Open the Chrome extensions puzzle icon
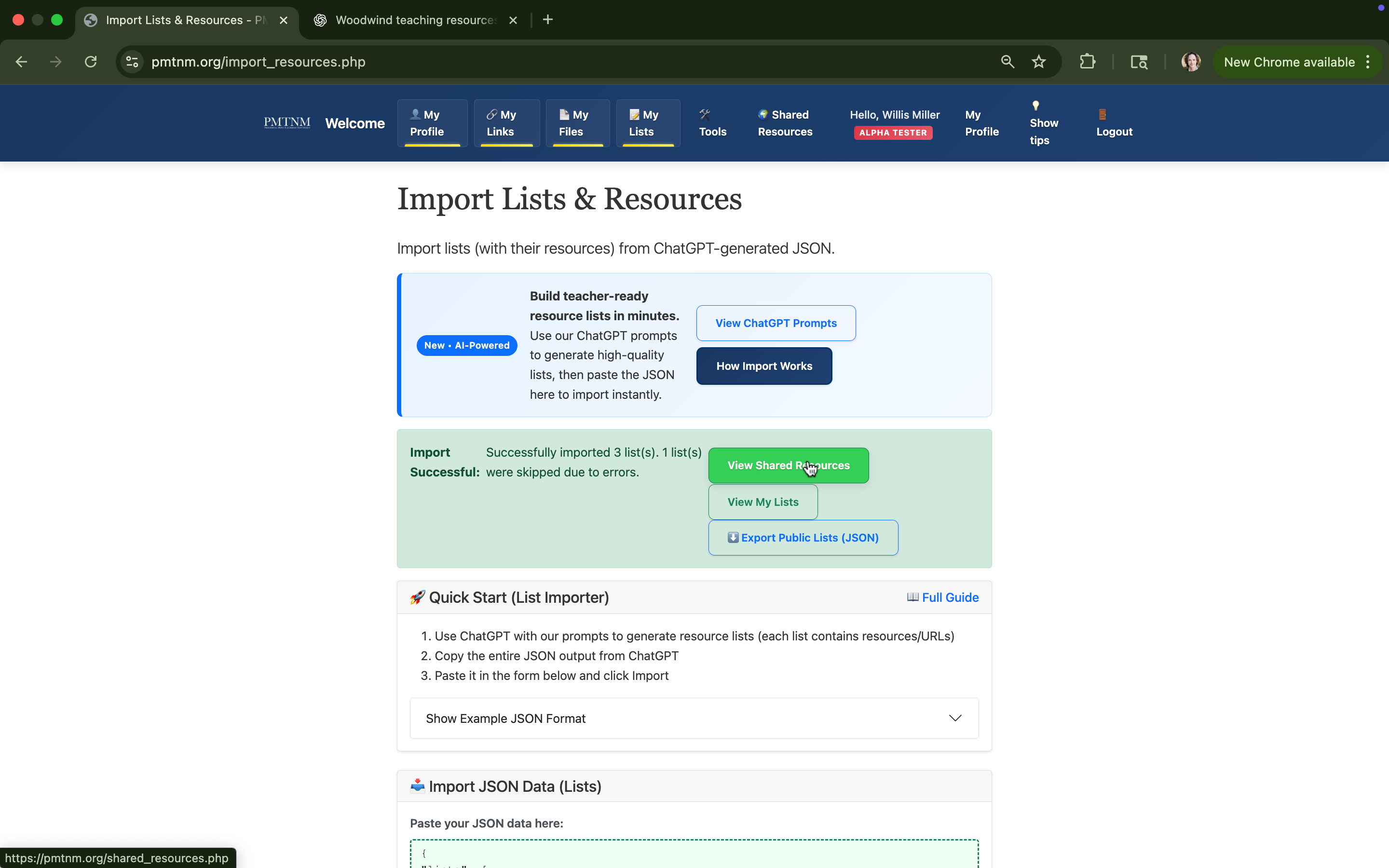The image size is (1389, 868). coord(1087,62)
